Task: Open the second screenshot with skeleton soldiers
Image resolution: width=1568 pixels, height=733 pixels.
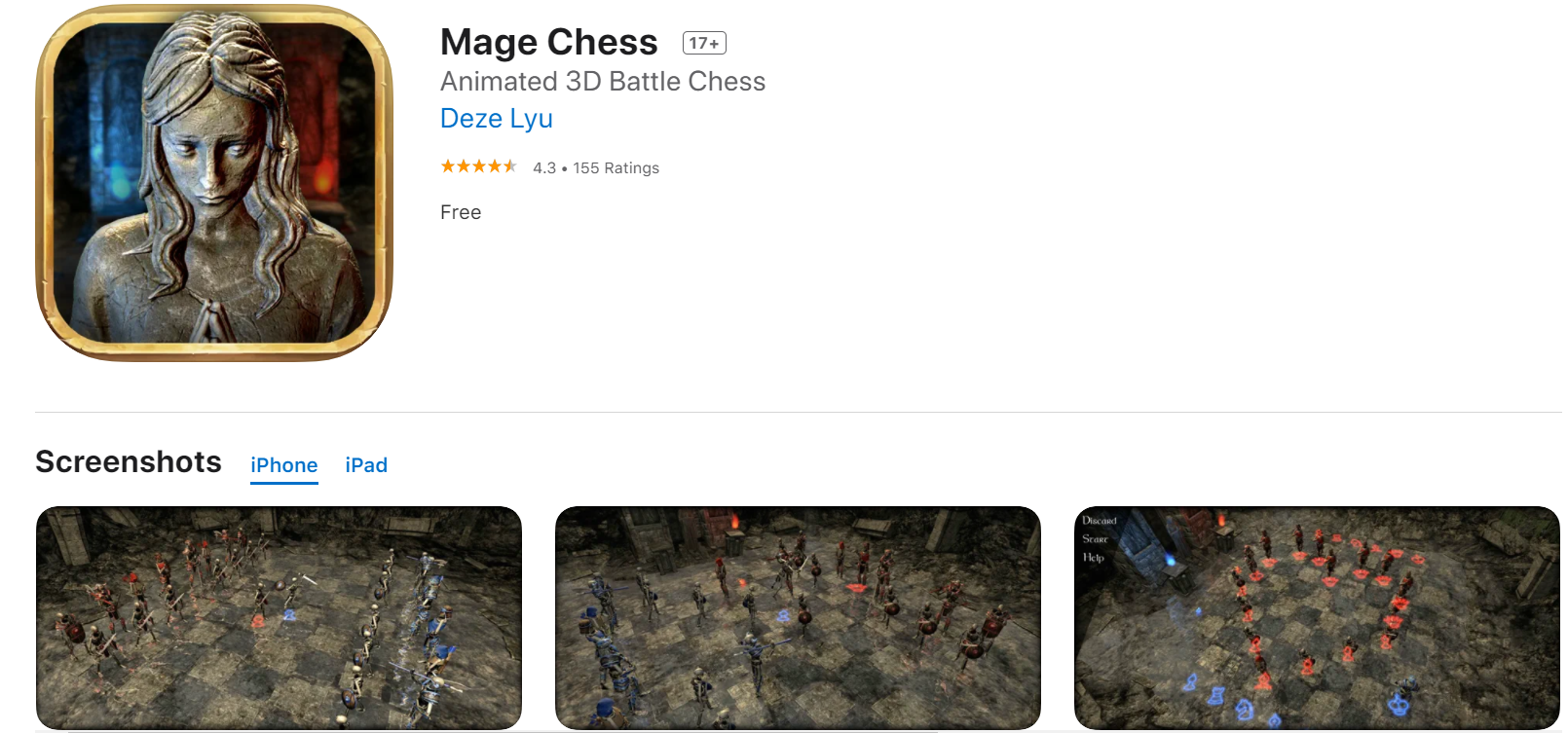Action: (798, 617)
